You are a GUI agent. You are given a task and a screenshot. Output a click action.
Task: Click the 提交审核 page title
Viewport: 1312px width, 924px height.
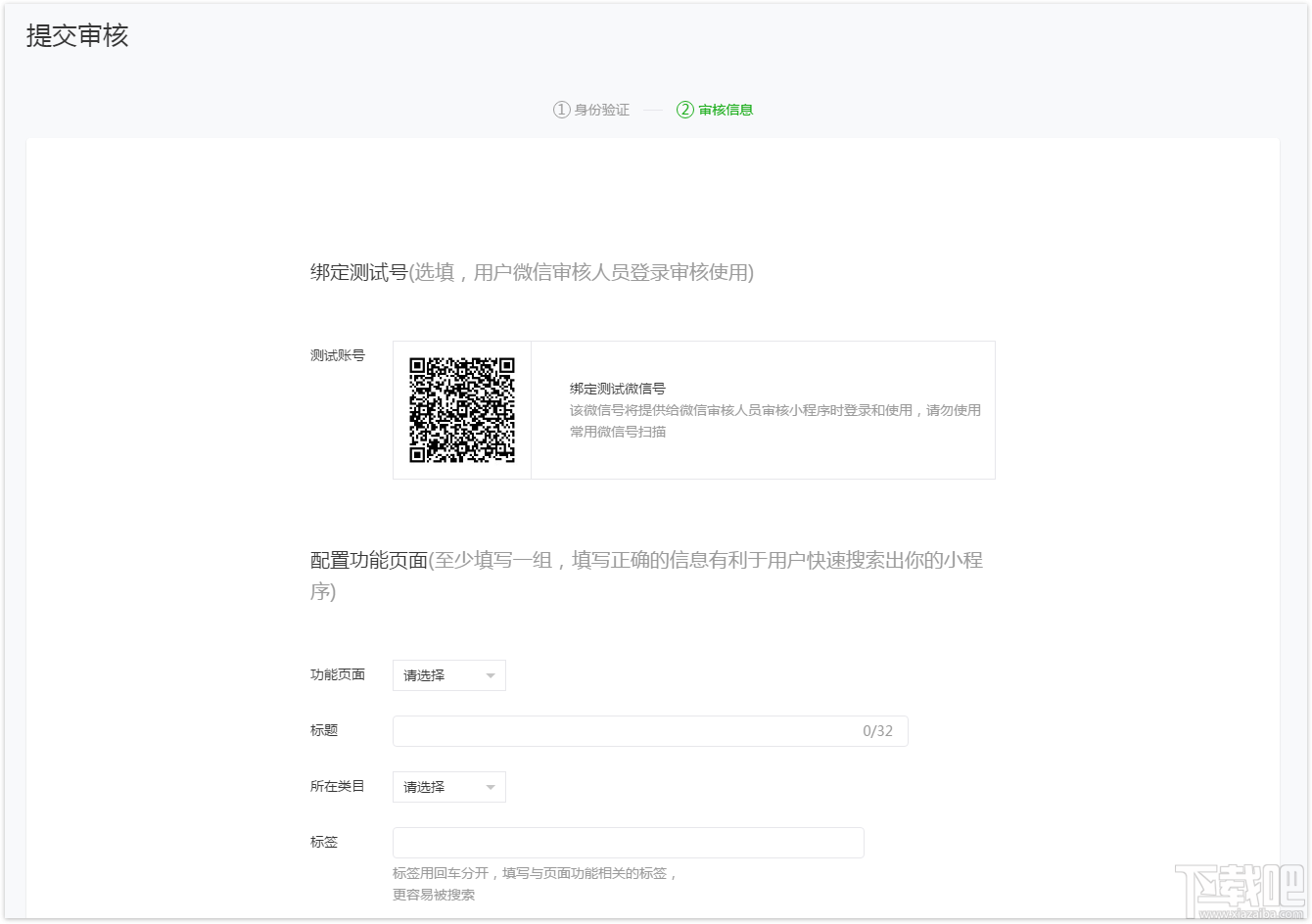point(77,35)
